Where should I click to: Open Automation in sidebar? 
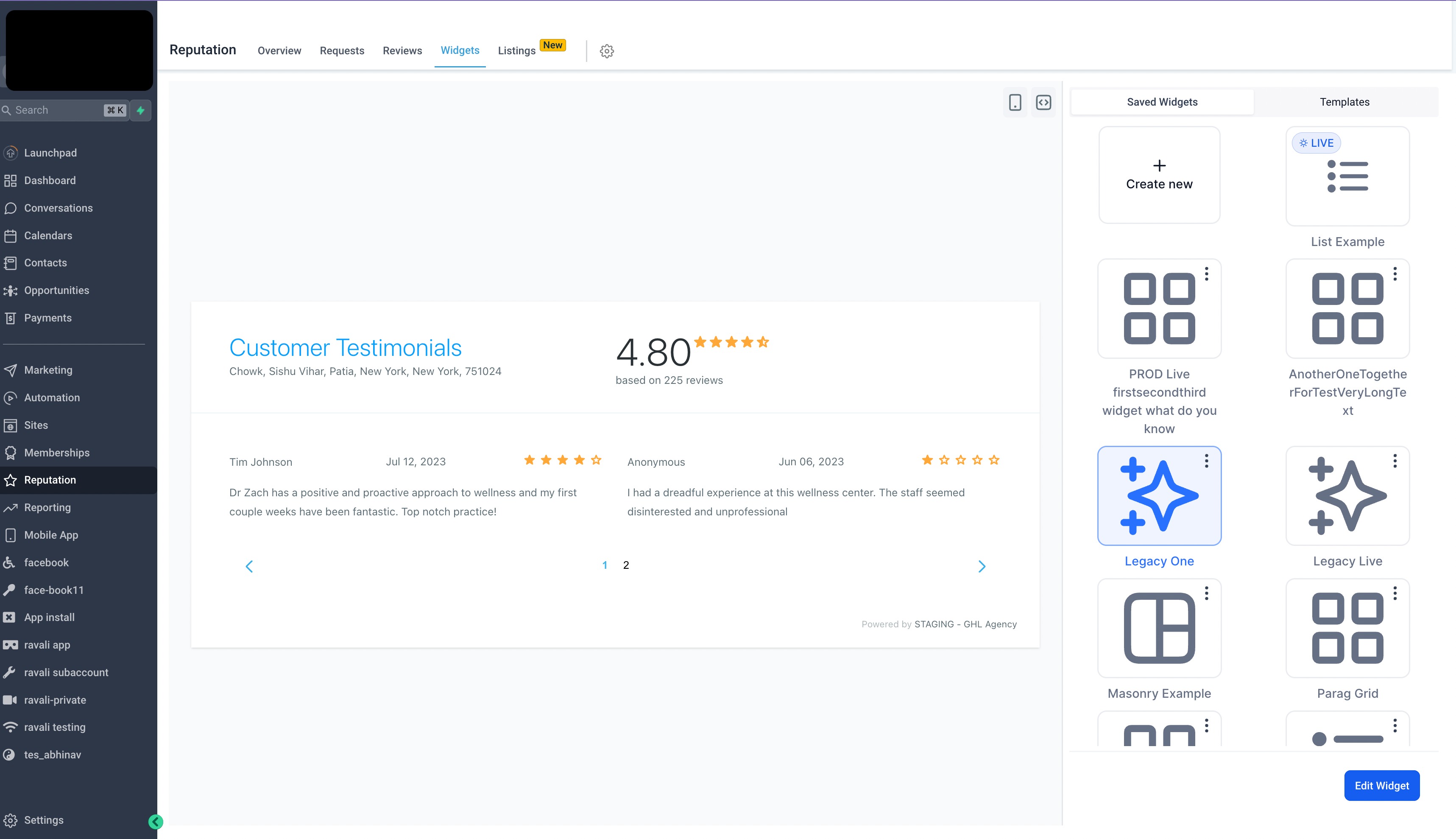pos(52,397)
